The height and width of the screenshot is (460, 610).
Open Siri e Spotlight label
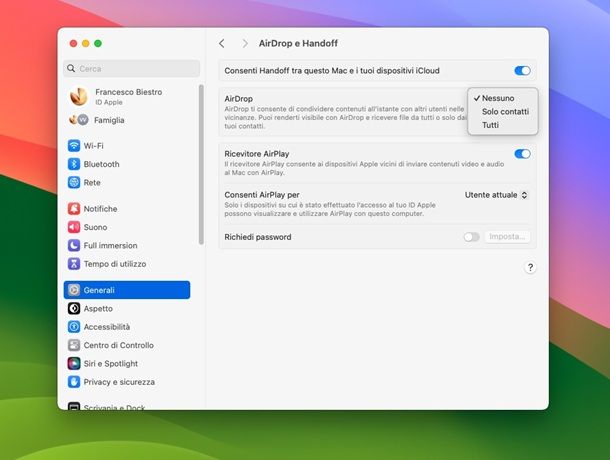pos(110,363)
